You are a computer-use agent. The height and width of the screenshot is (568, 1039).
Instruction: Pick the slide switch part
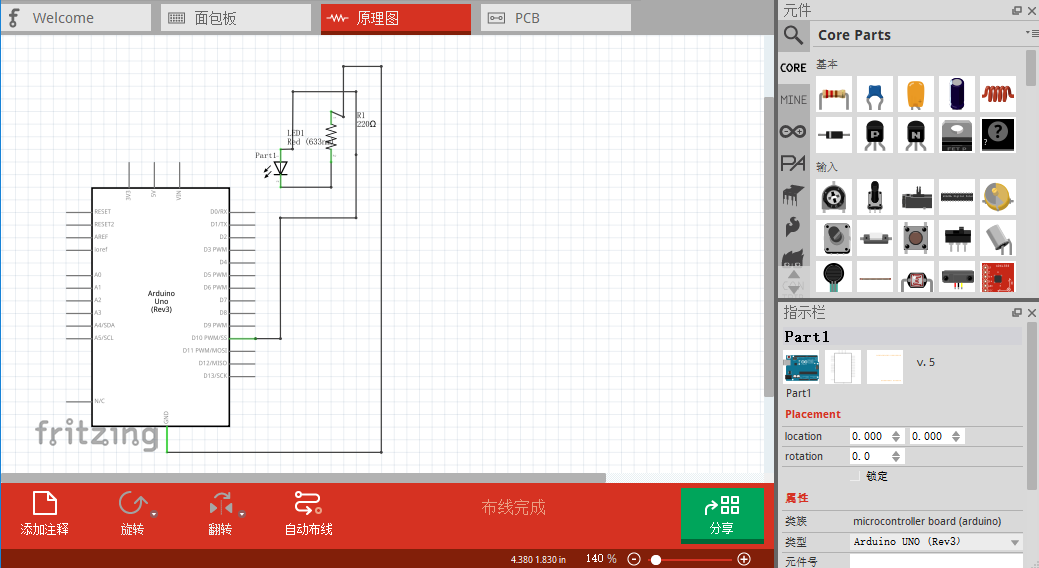(x=957, y=237)
